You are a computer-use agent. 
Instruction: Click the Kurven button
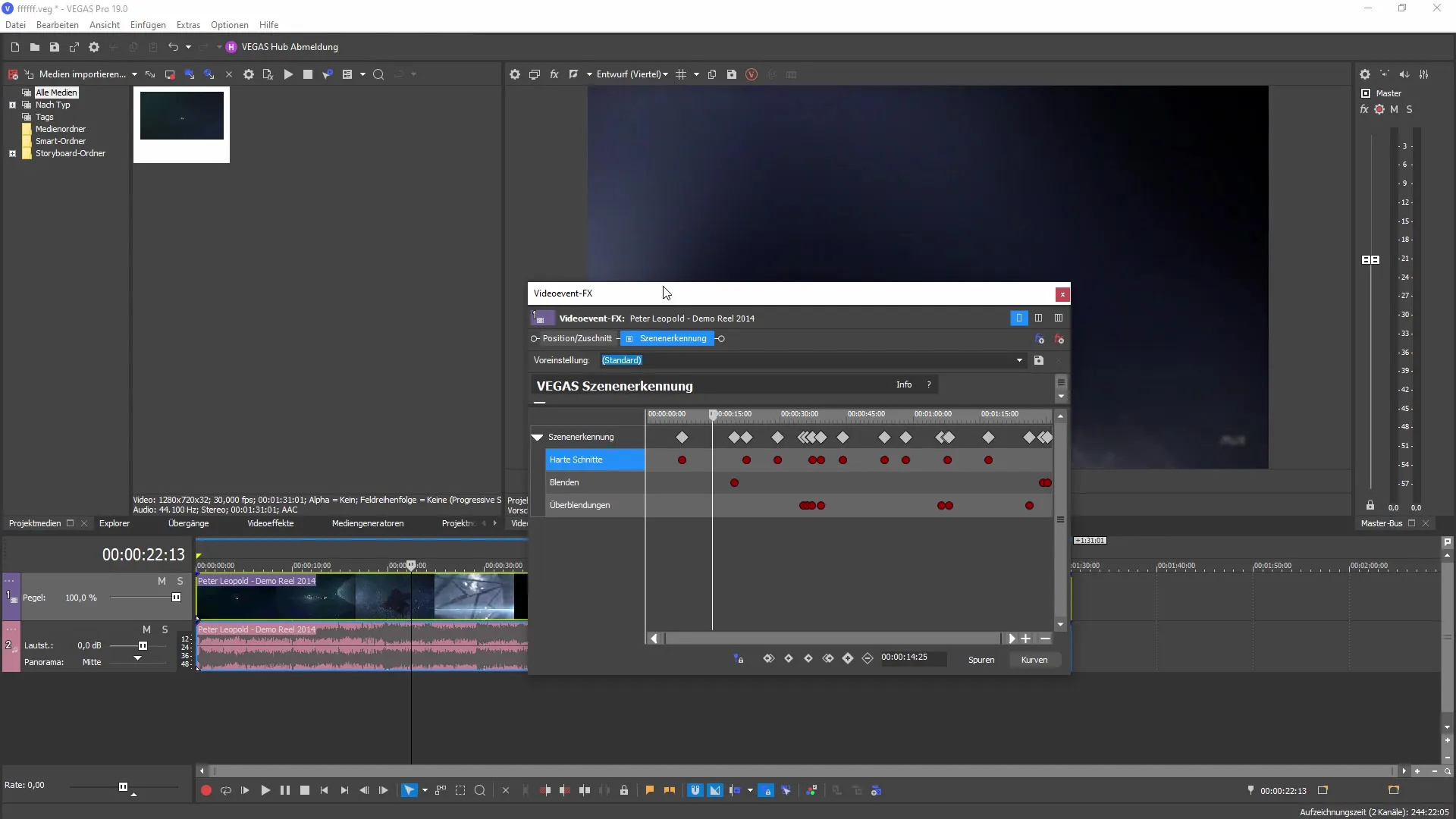1034,660
